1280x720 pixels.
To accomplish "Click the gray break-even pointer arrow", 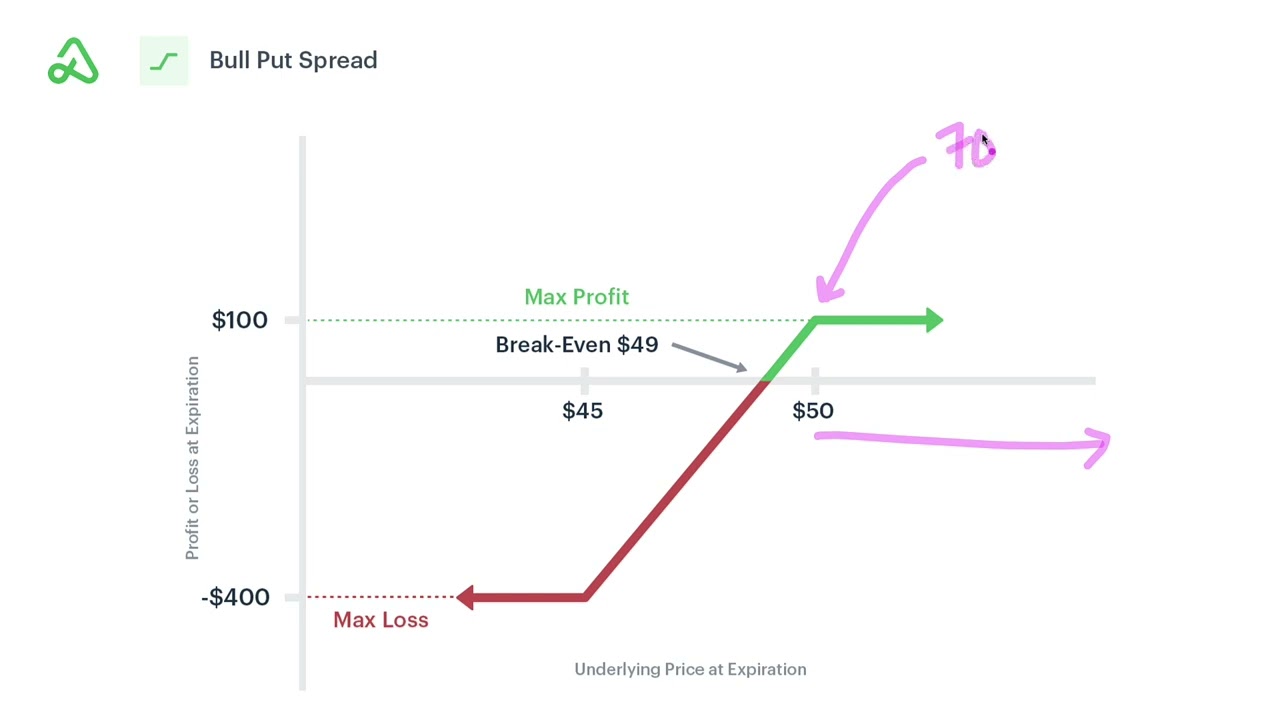I will click(x=710, y=357).
